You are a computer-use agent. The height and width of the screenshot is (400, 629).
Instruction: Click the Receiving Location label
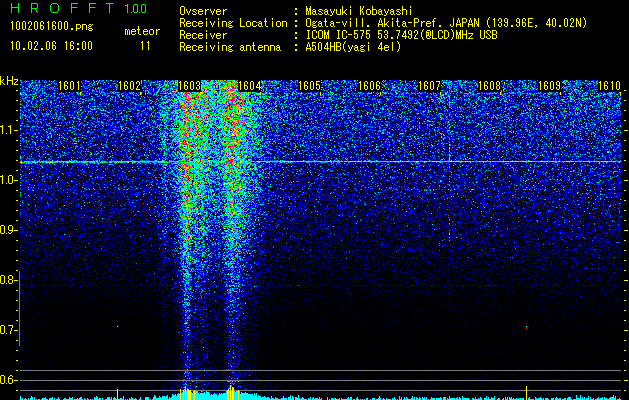point(233,24)
